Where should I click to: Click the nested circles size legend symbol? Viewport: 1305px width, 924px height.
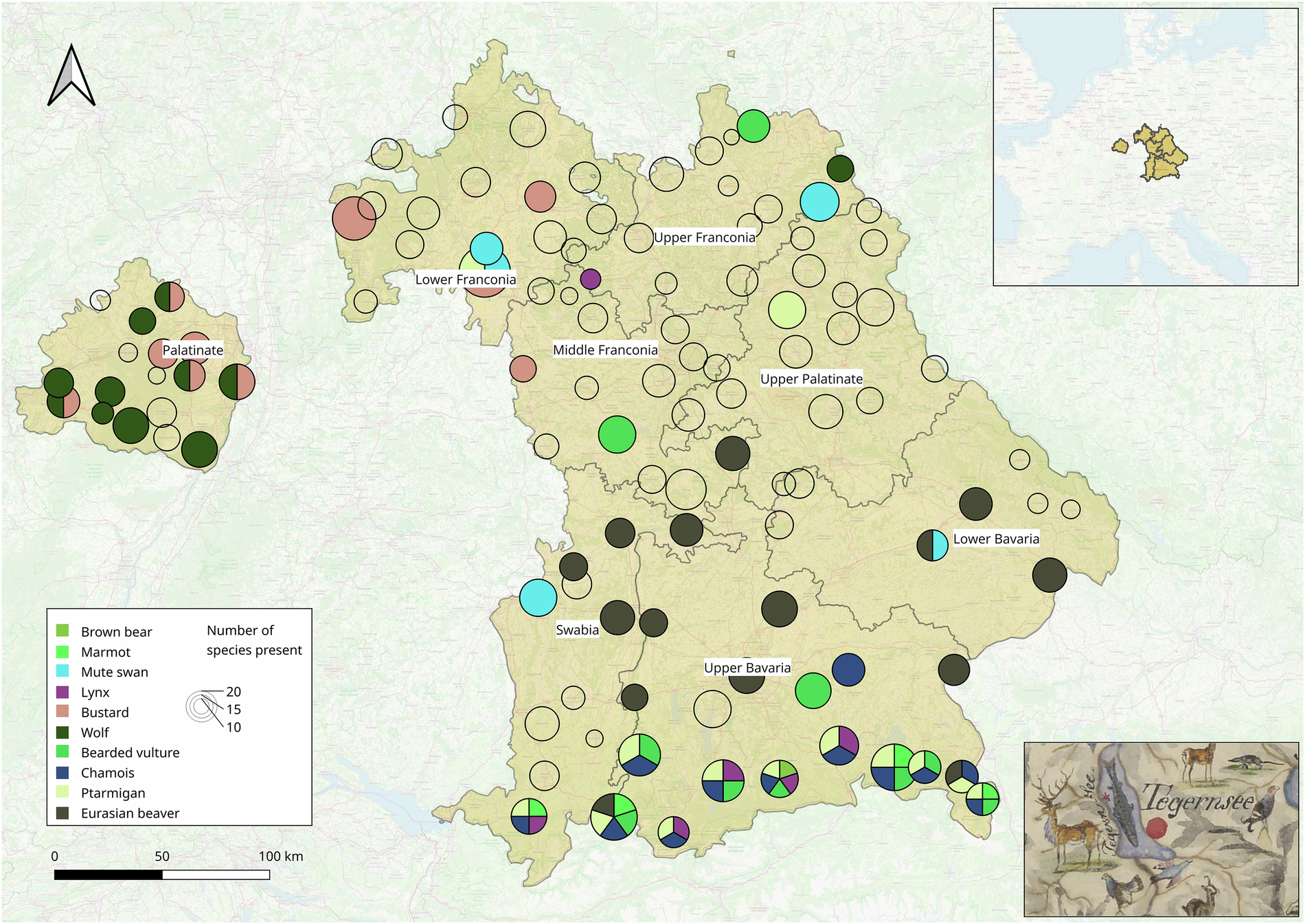(200, 708)
